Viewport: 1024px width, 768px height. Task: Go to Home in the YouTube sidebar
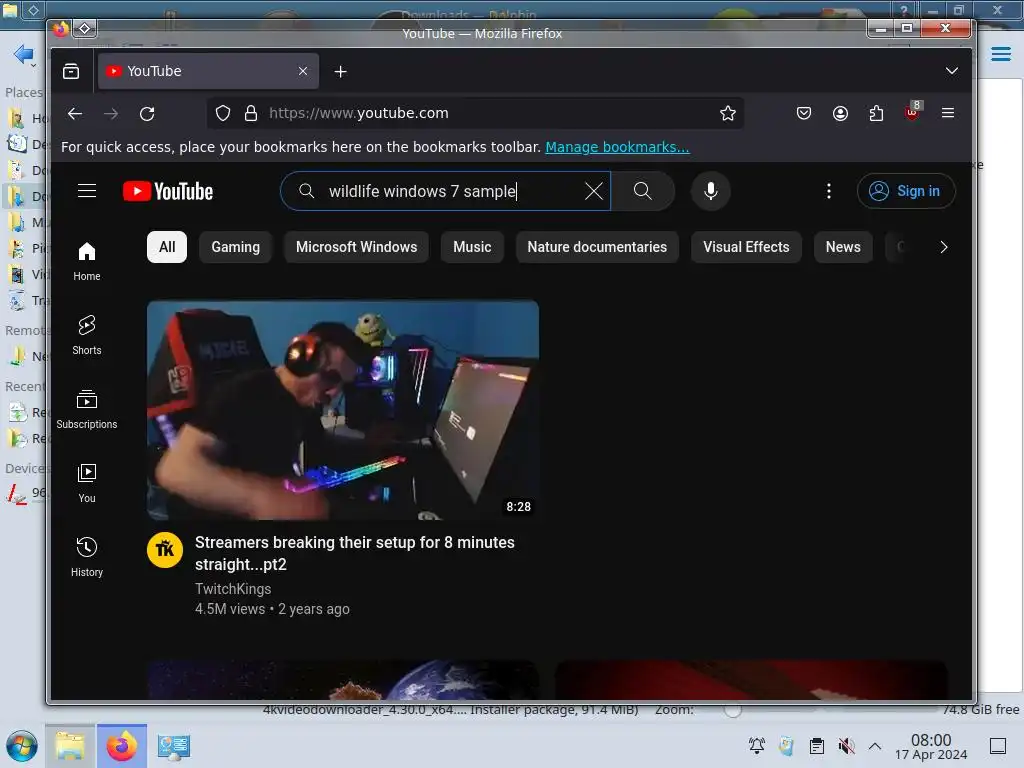point(87,261)
